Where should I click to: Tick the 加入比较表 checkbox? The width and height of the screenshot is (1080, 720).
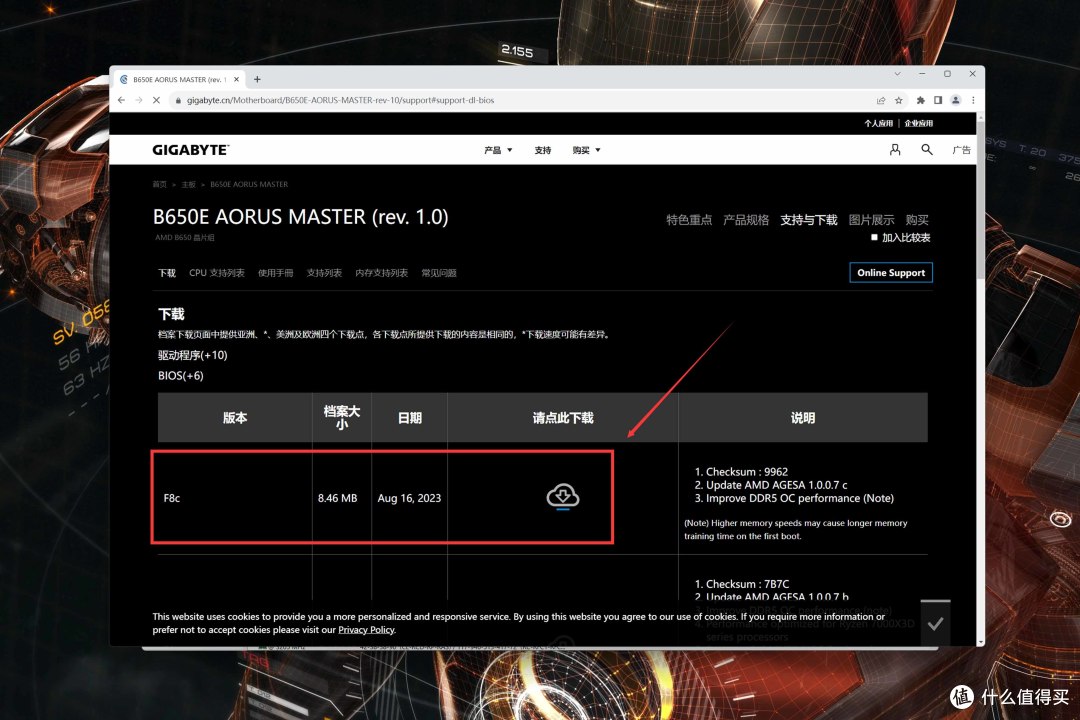[874, 237]
